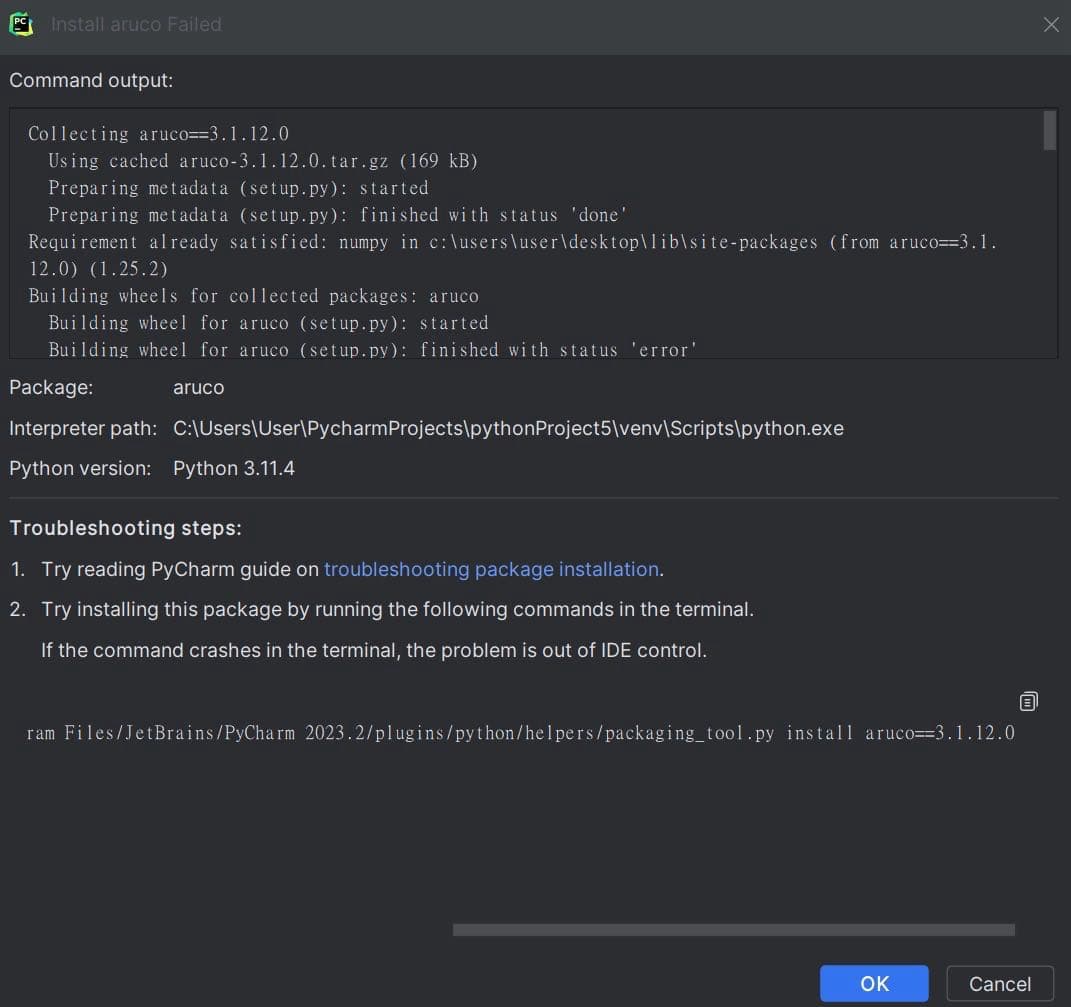Screen dimensions: 1071x1007
Task: Click the horizontal scrollbar above OK
Action: click(x=733, y=929)
